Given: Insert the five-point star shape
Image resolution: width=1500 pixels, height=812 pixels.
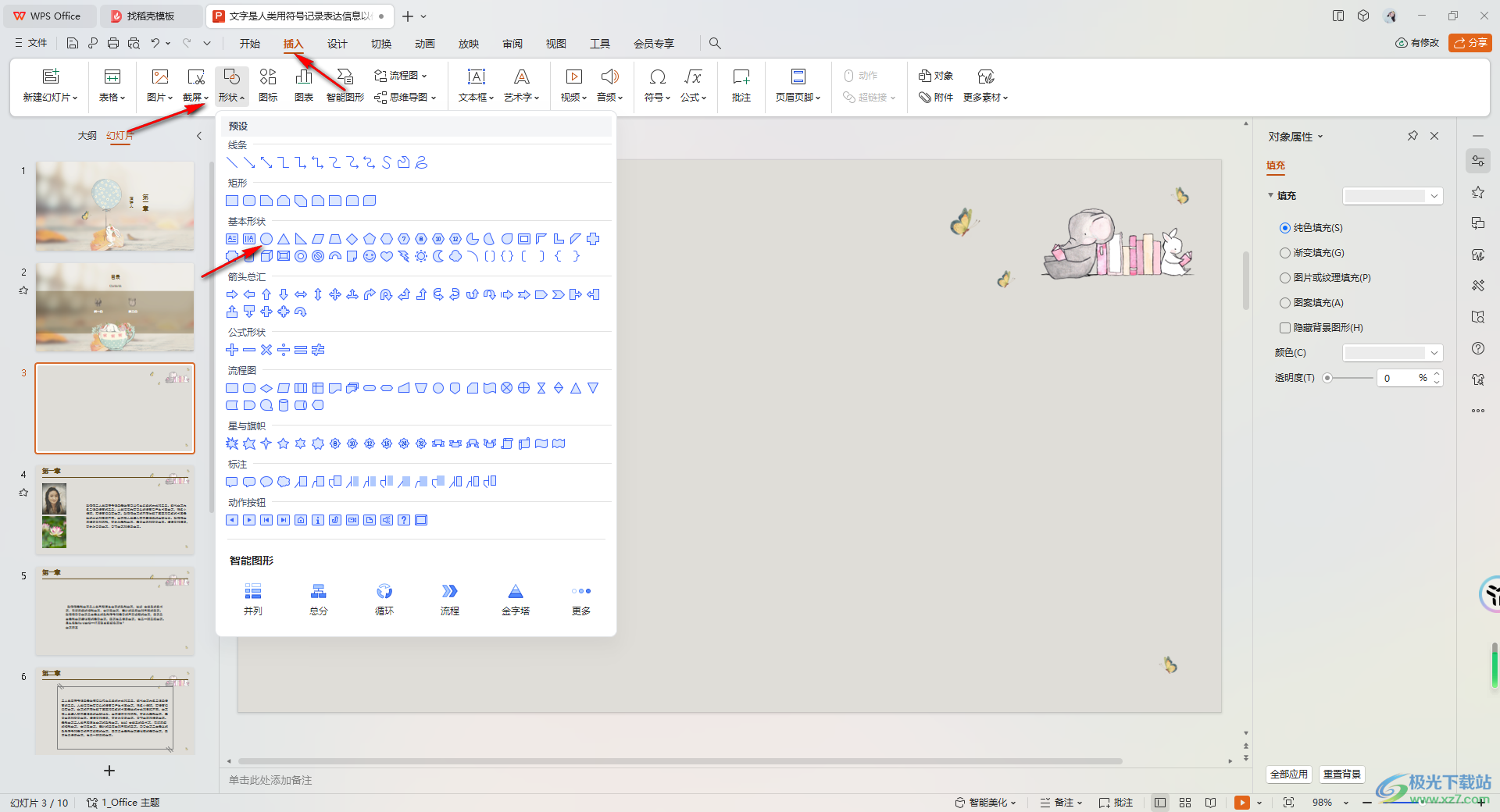Looking at the screenshot, I should coord(284,443).
